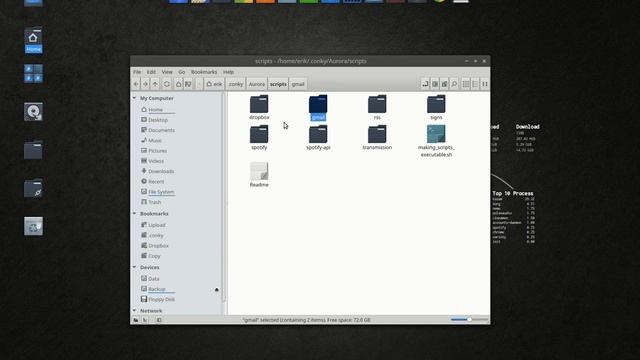
Task: Hide the sidebar using status bar icon
Action: coord(159,320)
